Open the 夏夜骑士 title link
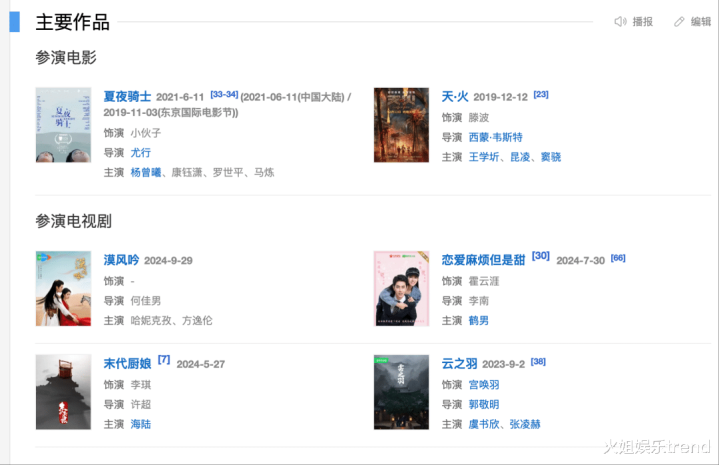Screen dimensions: 719x465 (127, 97)
